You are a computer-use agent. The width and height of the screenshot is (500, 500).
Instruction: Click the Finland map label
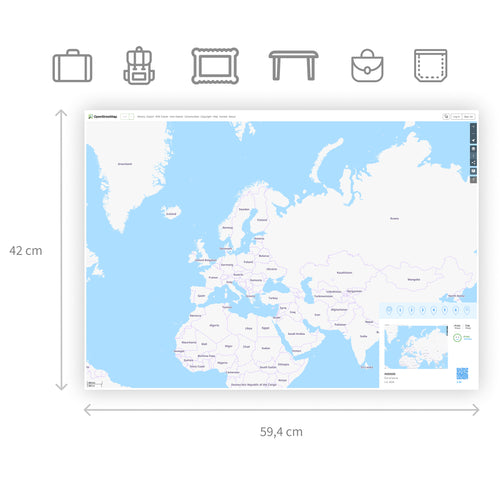(x=262, y=220)
